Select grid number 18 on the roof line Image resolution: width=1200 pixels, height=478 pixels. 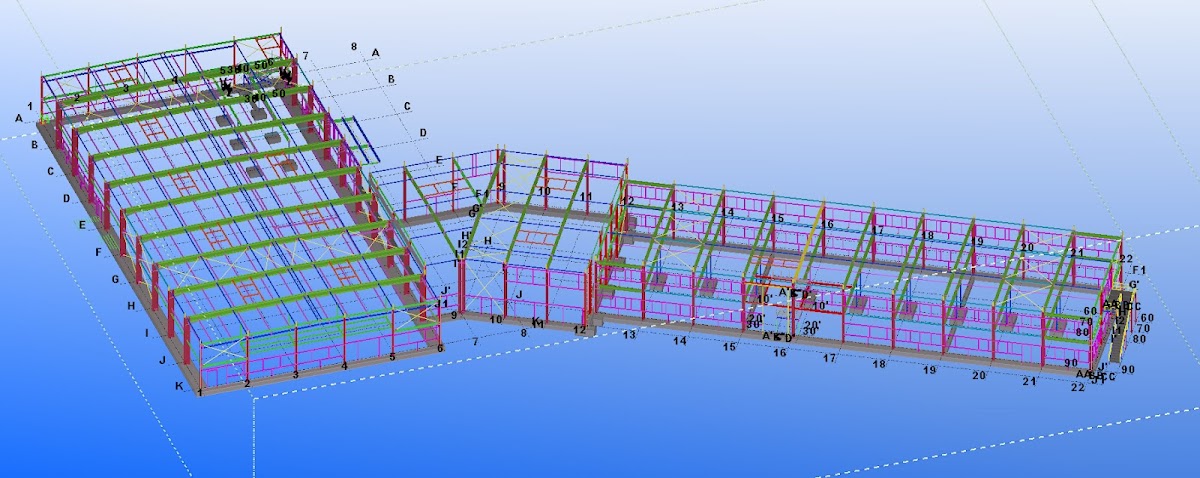pyautogui.click(x=928, y=236)
